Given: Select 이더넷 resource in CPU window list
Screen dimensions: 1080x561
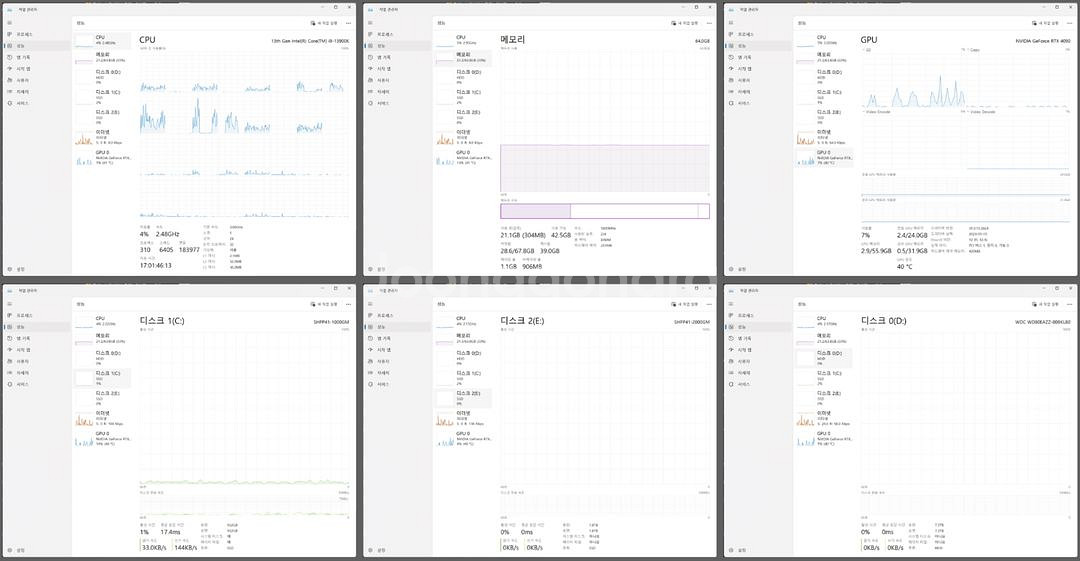Looking at the screenshot, I should coord(102,137).
